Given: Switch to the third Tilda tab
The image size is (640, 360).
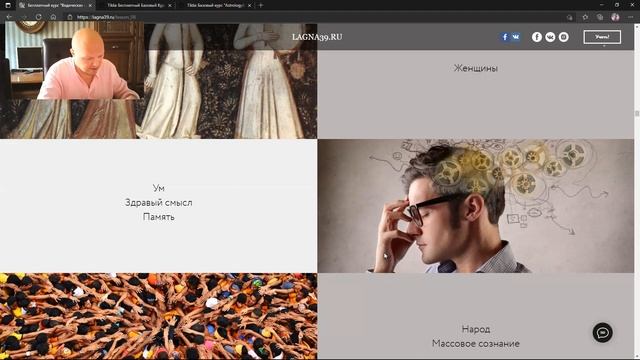Looking at the screenshot, I should coord(216,5).
